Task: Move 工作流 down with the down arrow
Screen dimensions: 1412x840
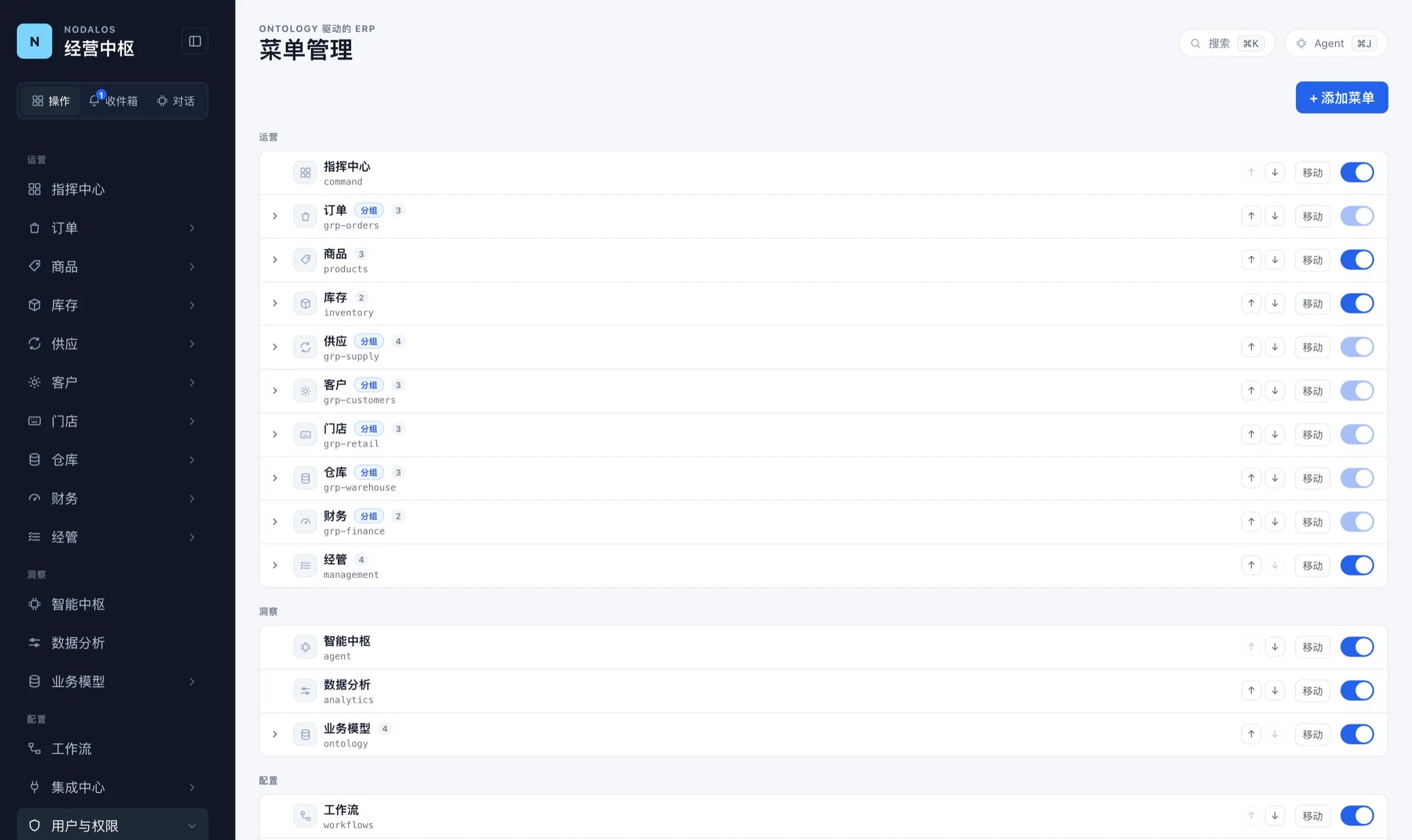Action: pyautogui.click(x=1275, y=815)
